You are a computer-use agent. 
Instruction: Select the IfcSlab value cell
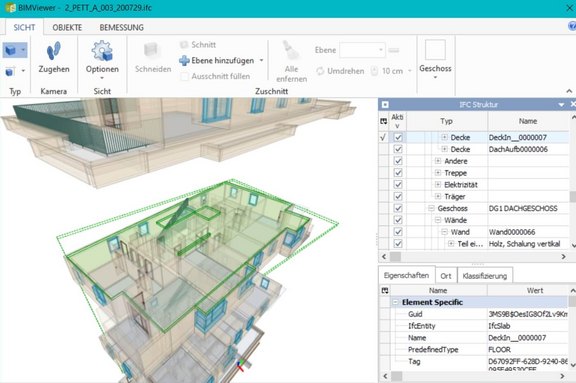point(528,326)
